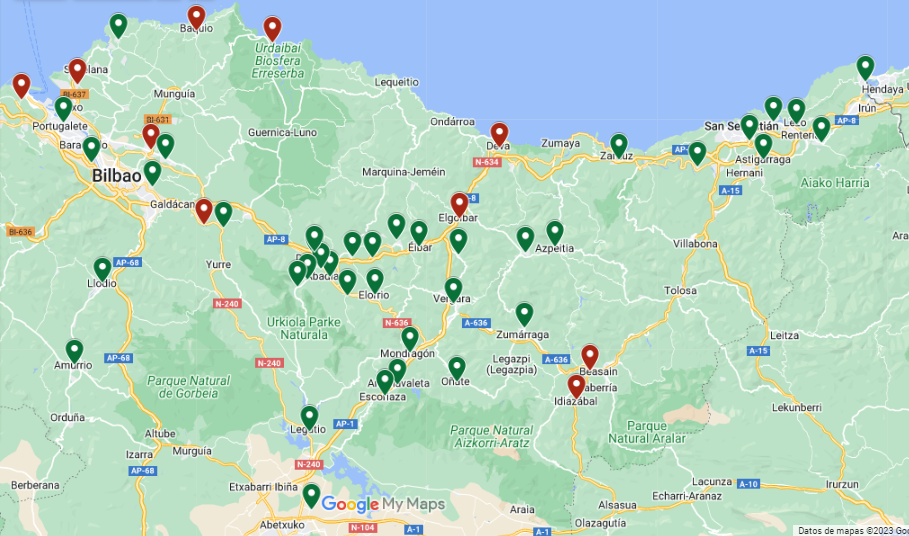The height and width of the screenshot is (536, 909).
Task: Open the green marker at Mondragón
Action: pos(409,338)
